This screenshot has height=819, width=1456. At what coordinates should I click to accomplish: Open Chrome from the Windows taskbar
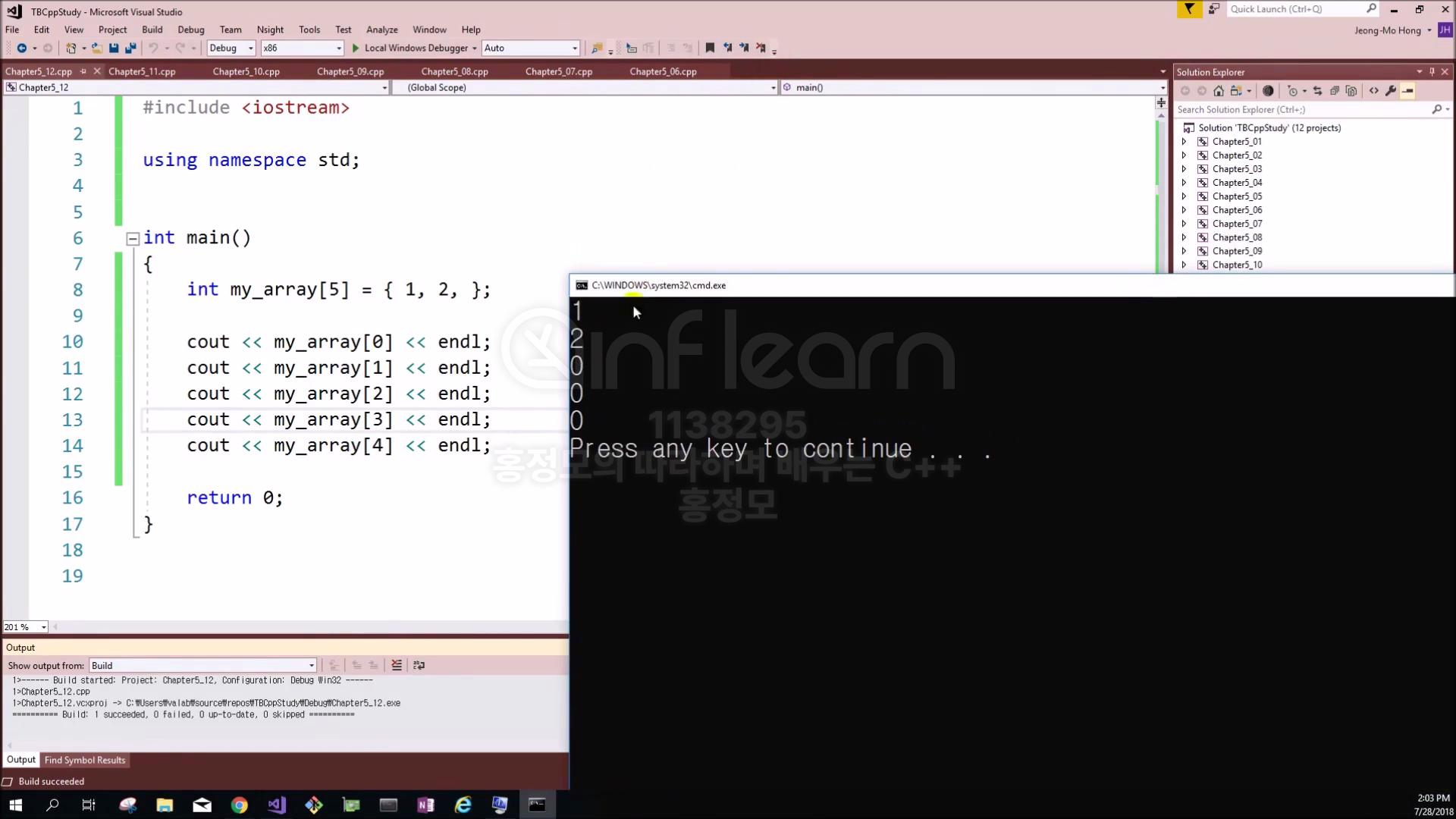click(239, 805)
